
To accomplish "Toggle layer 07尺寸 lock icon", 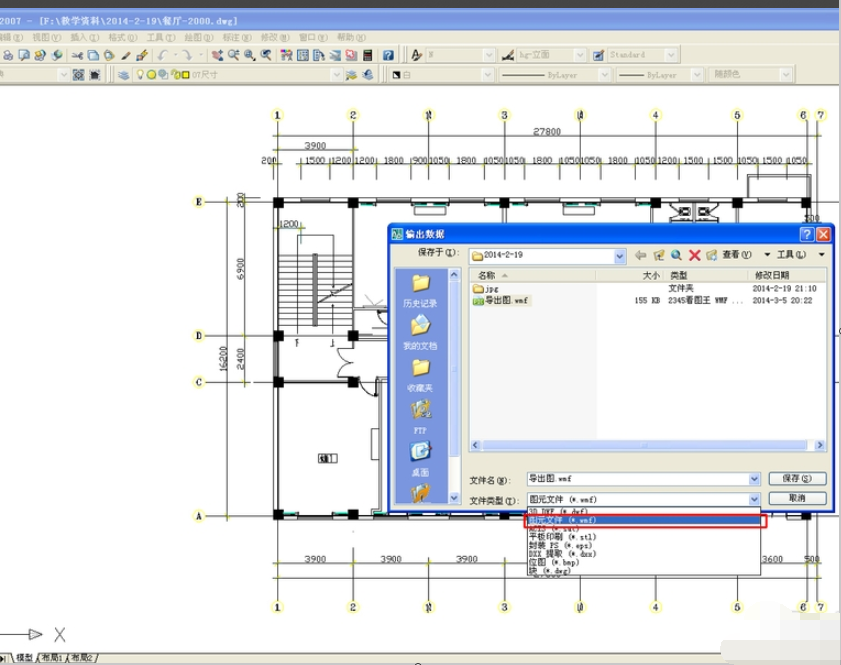I will pos(174,75).
